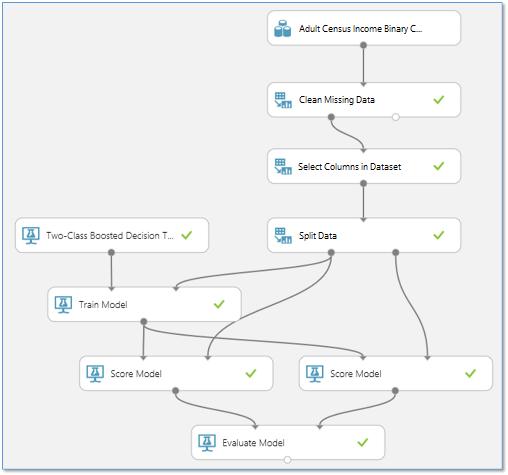Click the unconnected output port of Evaluate Model
Screen dimensions: 508x475
pyautogui.click(x=287, y=460)
